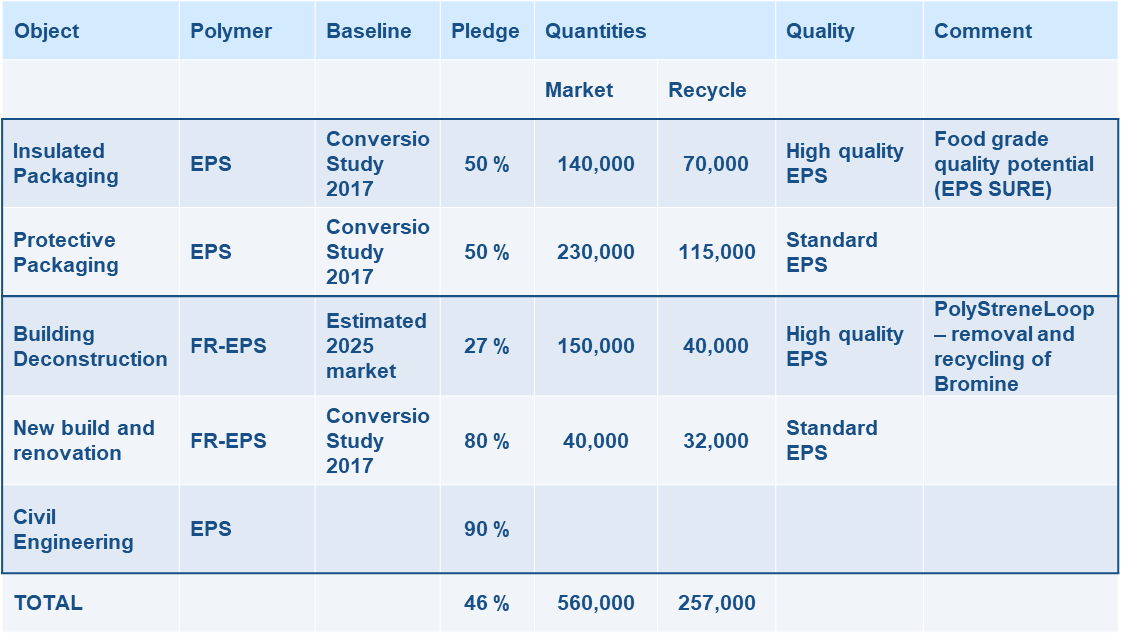The image size is (1121, 633).
Task: Click the Estimated 2025 market cell
Action: tap(376, 346)
